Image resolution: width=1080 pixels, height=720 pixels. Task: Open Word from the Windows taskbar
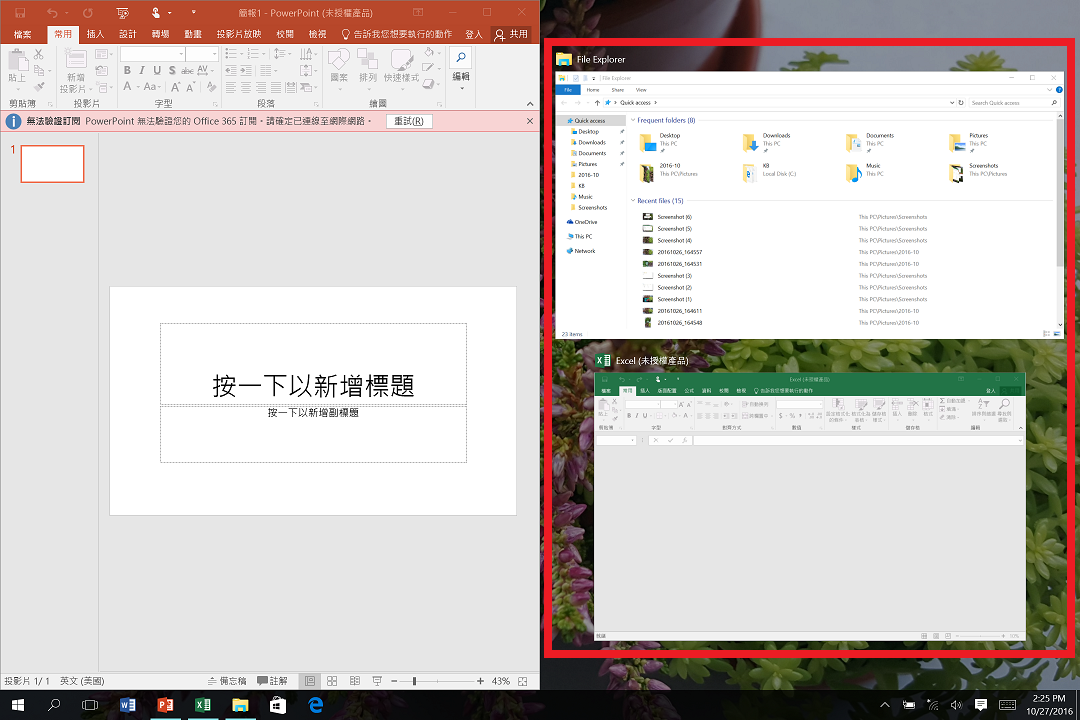click(127, 705)
